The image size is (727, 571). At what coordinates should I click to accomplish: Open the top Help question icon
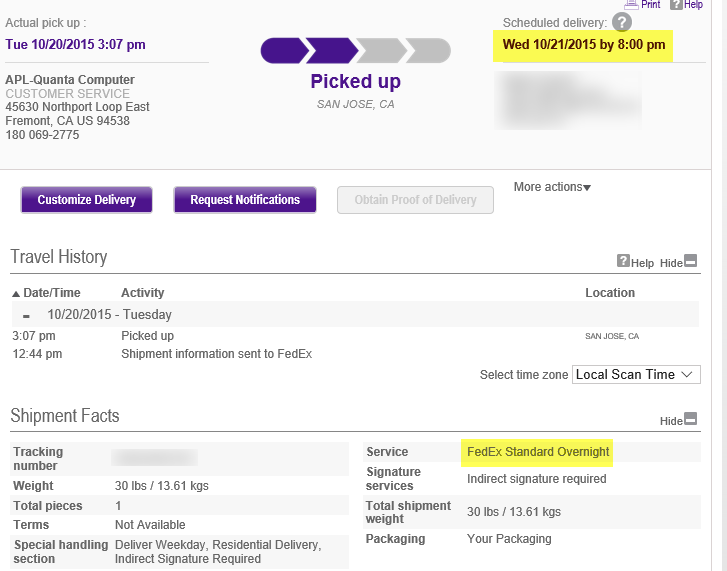point(676,4)
